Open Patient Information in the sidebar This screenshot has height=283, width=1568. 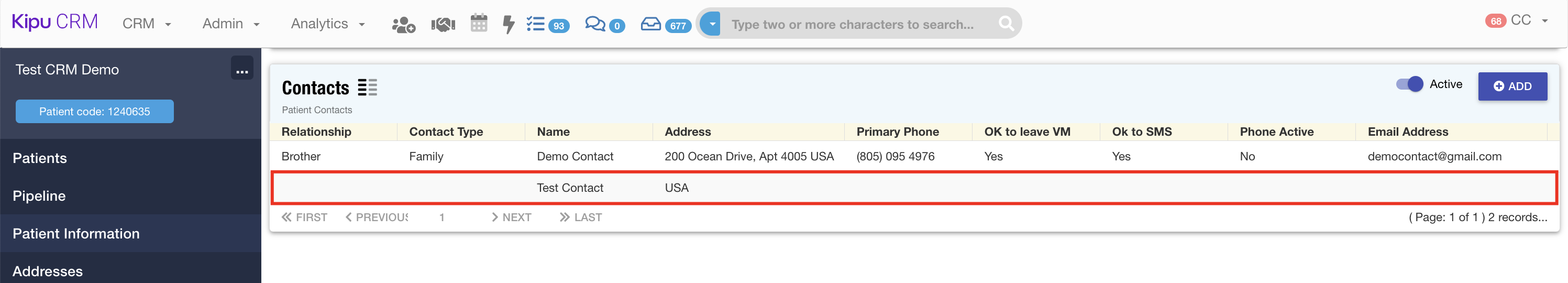(76, 234)
